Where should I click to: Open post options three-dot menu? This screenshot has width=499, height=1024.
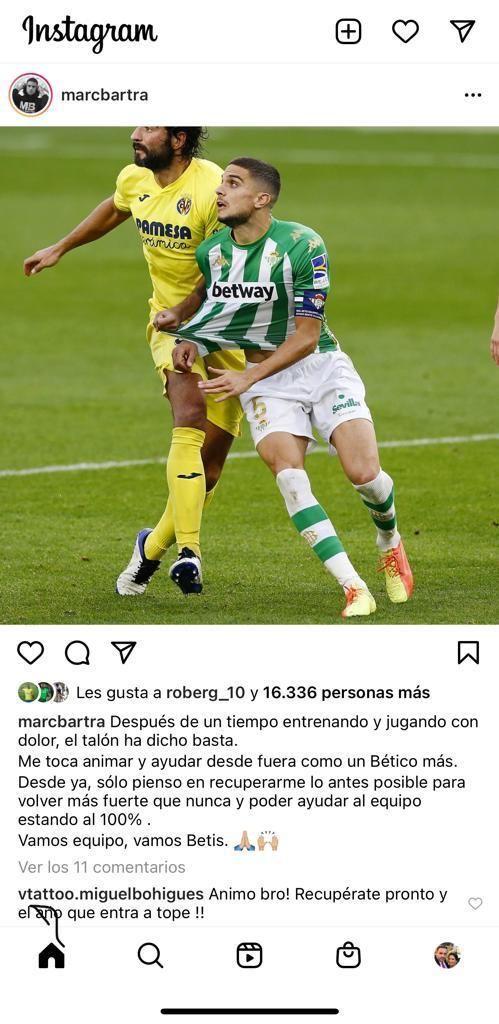tap(473, 95)
